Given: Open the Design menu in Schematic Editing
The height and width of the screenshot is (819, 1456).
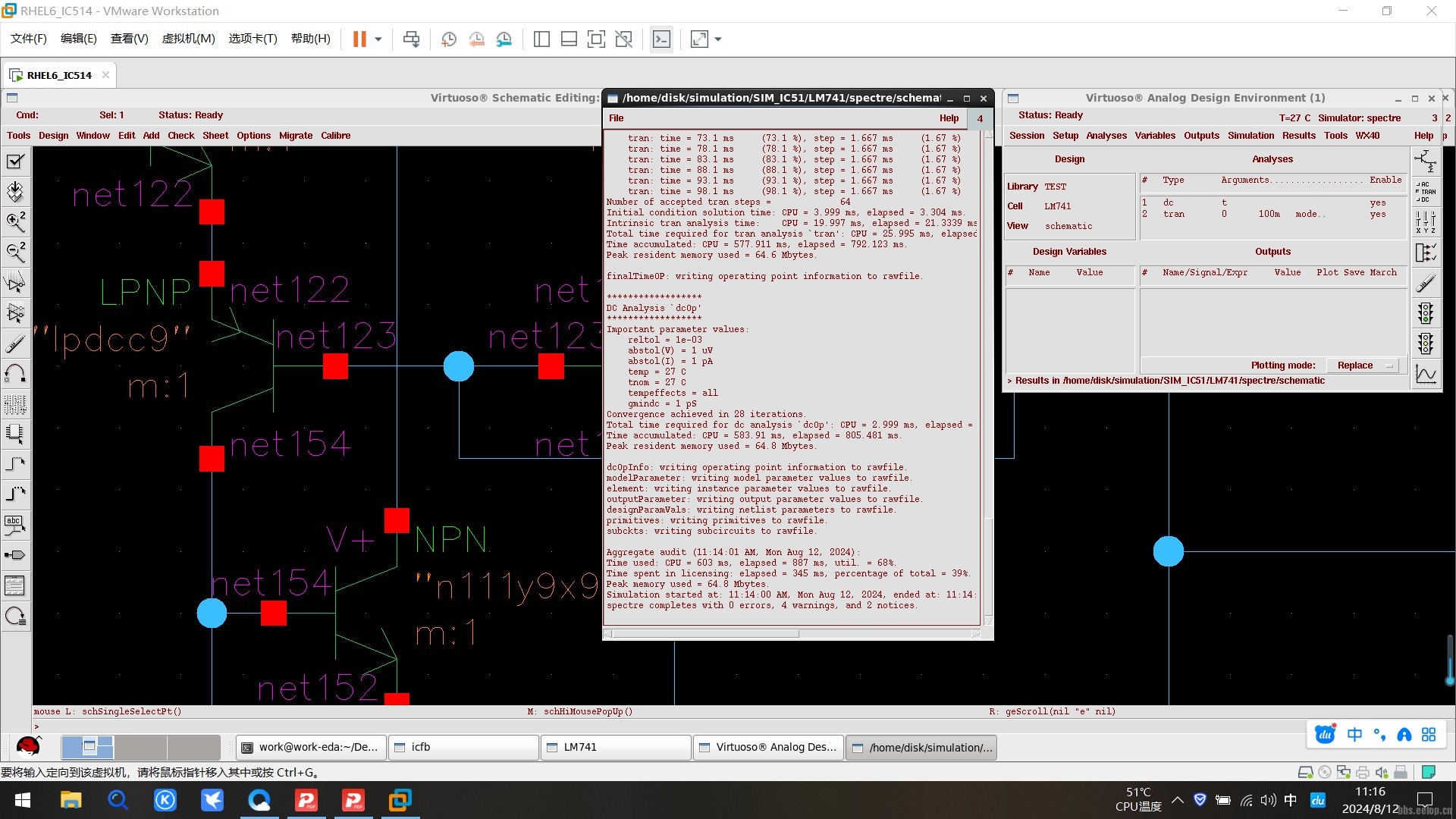Looking at the screenshot, I should [53, 136].
